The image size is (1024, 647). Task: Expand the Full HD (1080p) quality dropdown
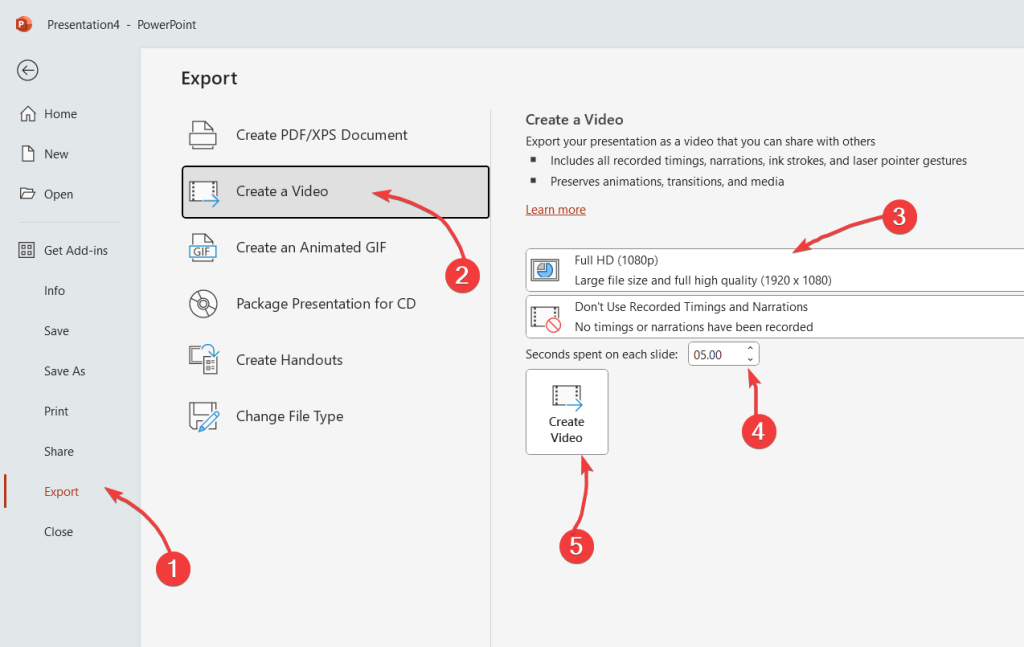775,270
